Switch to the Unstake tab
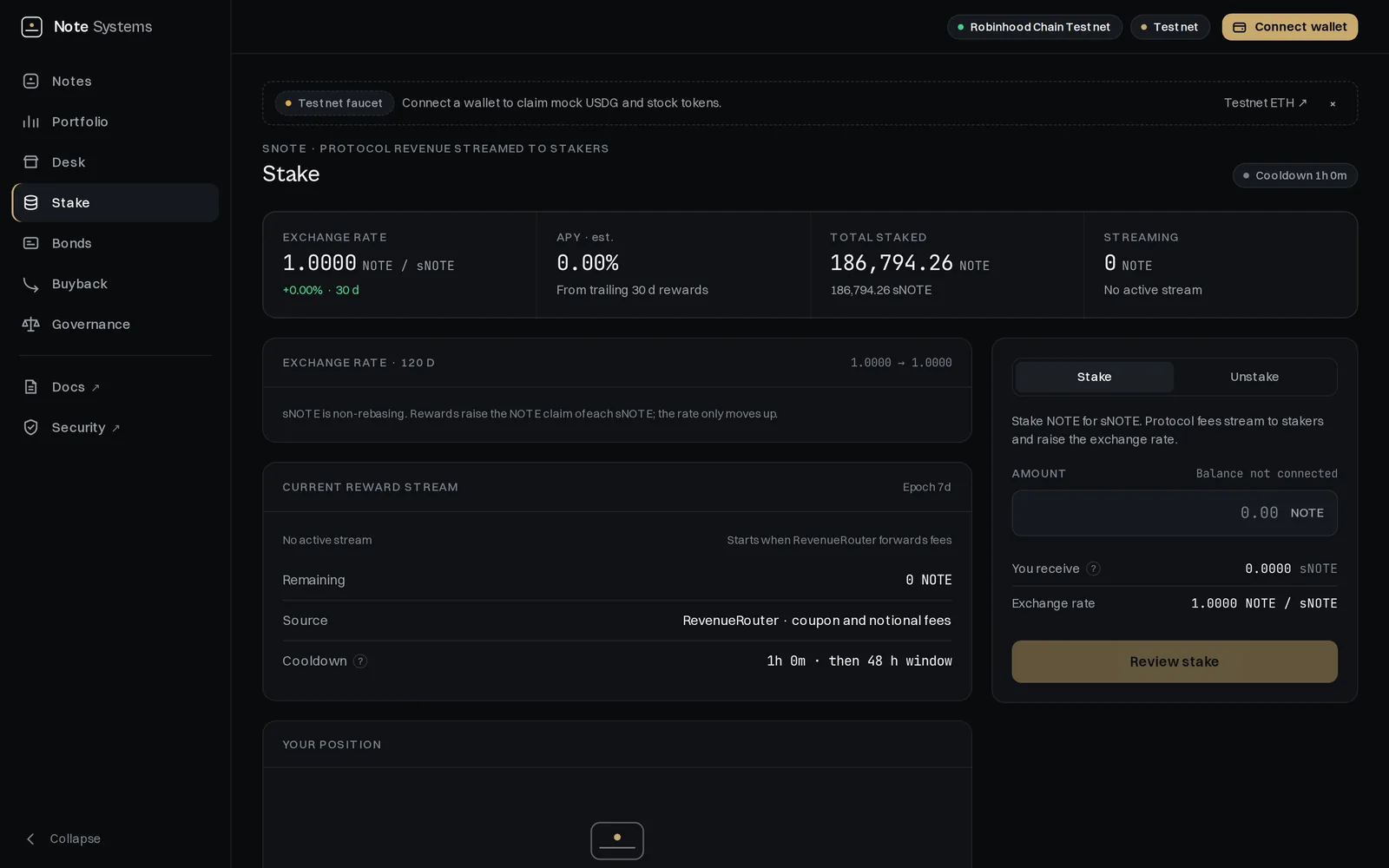The image size is (1389, 868). (x=1254, y=377)
